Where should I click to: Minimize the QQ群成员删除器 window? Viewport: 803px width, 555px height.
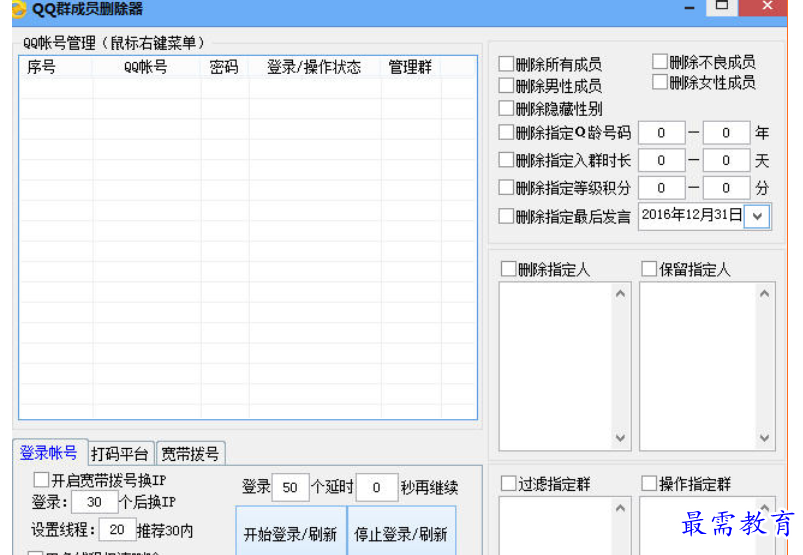tap(690, 8)
